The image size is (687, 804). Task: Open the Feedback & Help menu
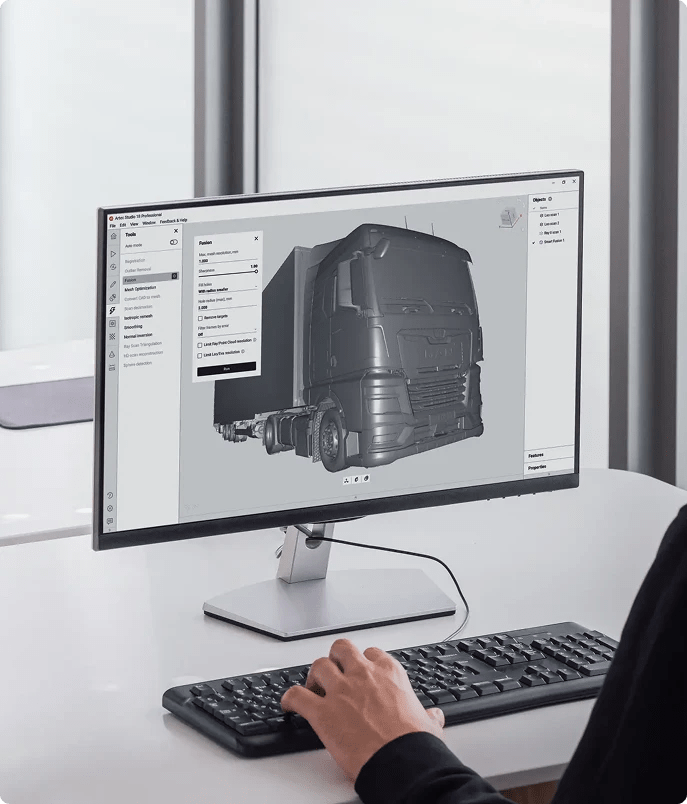[x=173, y=221]
